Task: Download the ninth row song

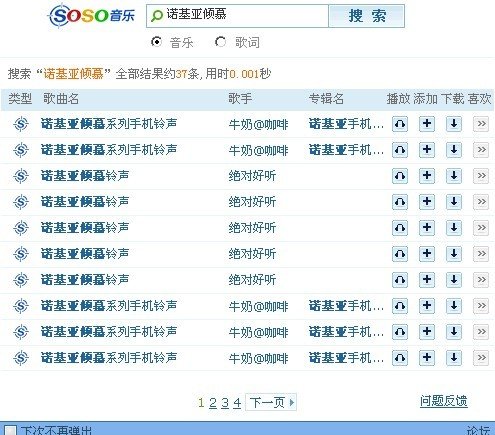Action: 454,332
